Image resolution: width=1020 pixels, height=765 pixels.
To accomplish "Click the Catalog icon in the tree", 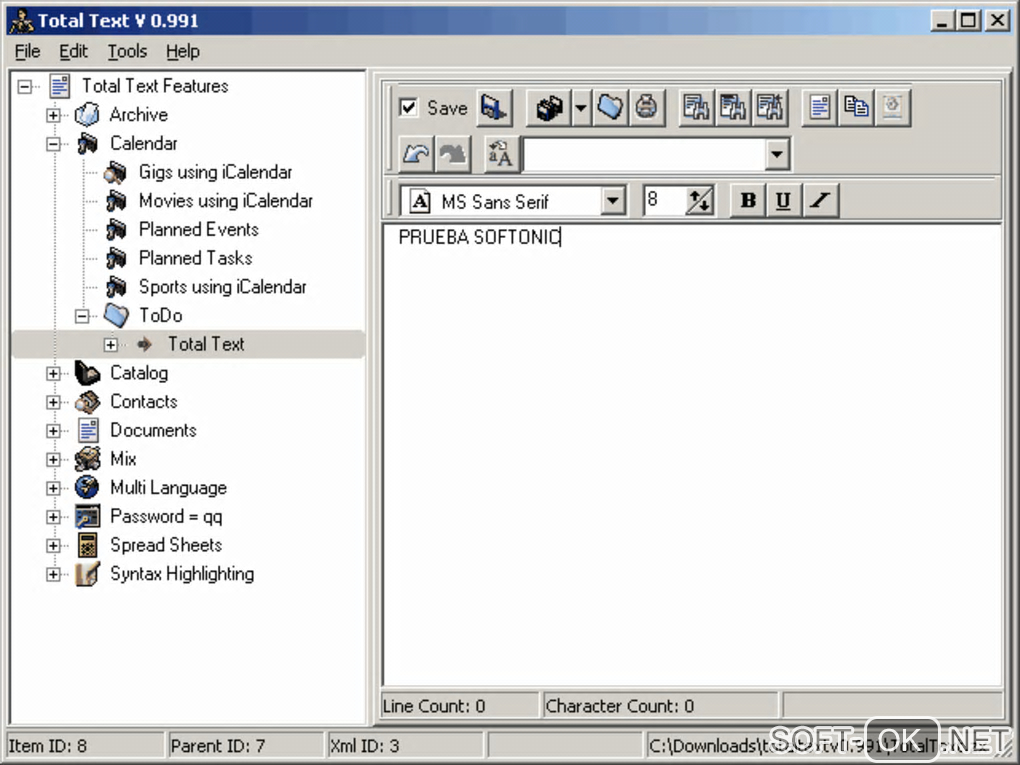I will 87,373.
